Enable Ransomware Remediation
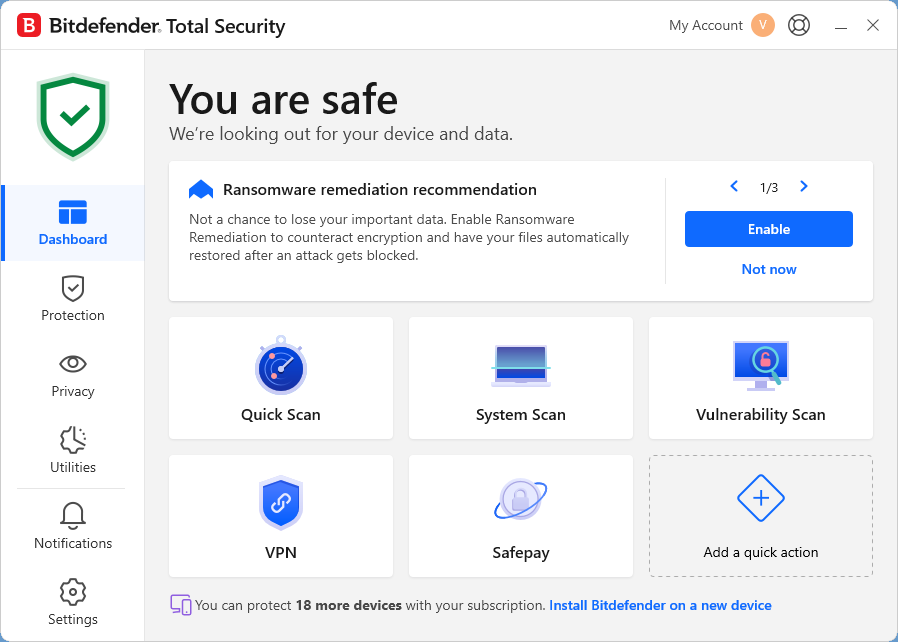 coord(769,229)
